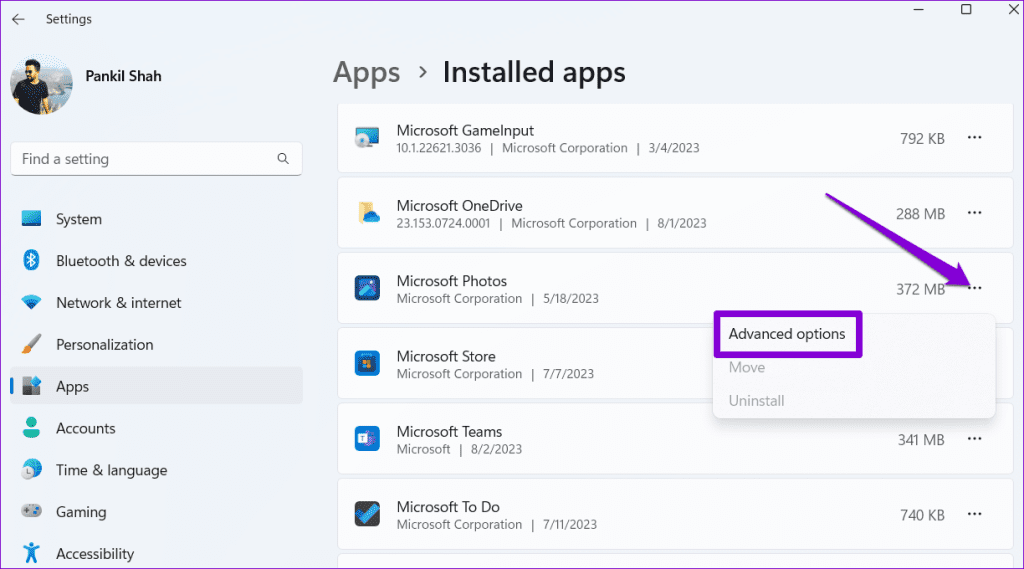Open Accessibility settings
Image resolution: width=1024 pixels, height=569 pixels.
(156, 553)
